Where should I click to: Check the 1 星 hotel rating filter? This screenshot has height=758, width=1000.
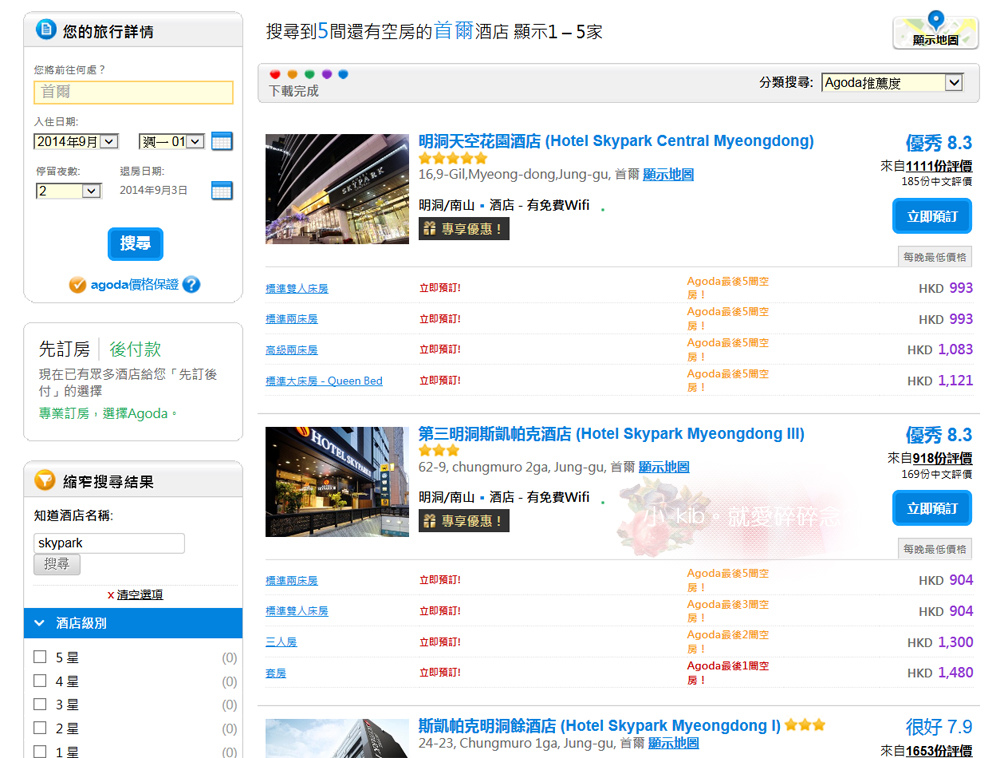tap(40, 751)
